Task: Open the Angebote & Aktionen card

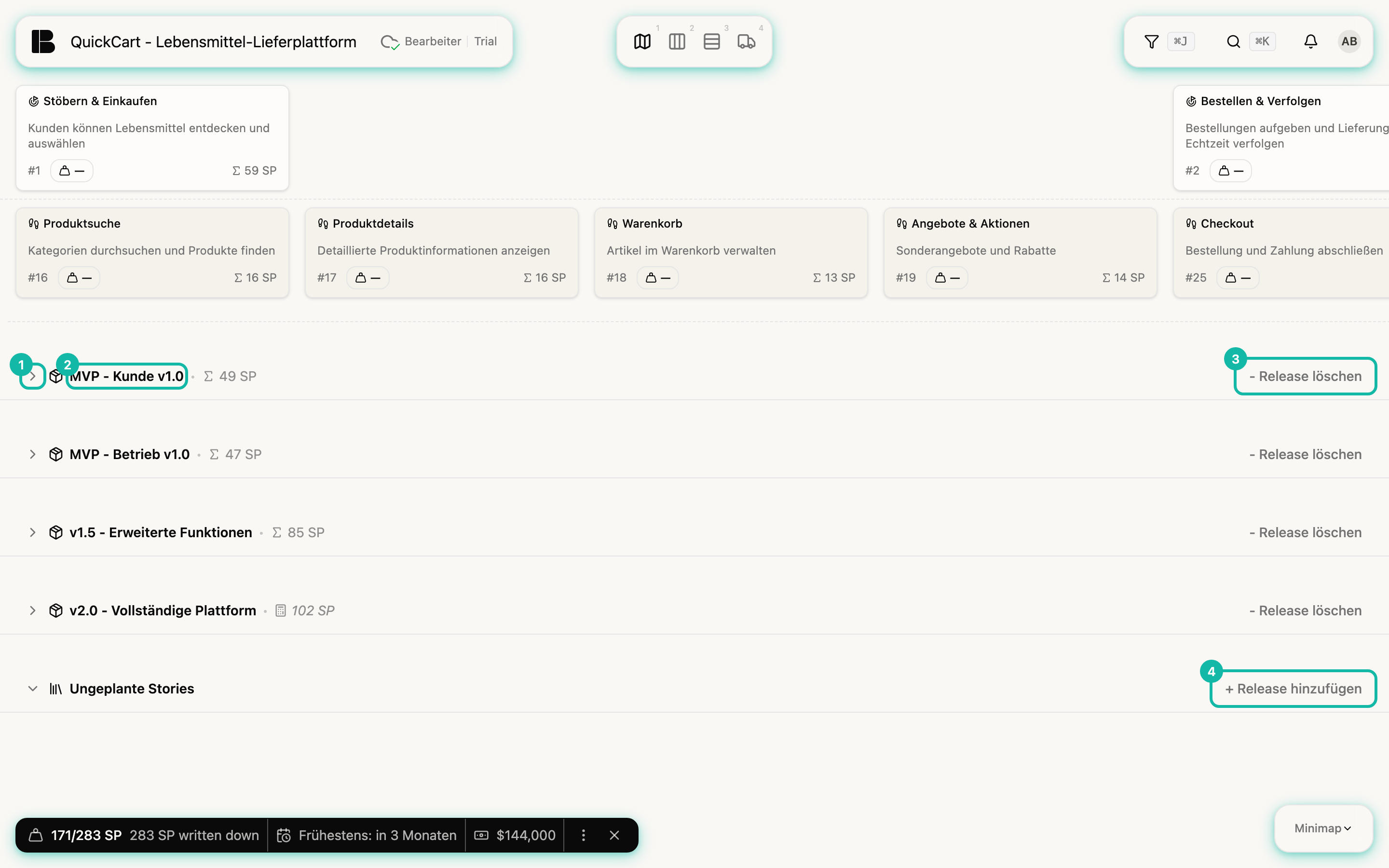Action: click(x=1020, y=253)
